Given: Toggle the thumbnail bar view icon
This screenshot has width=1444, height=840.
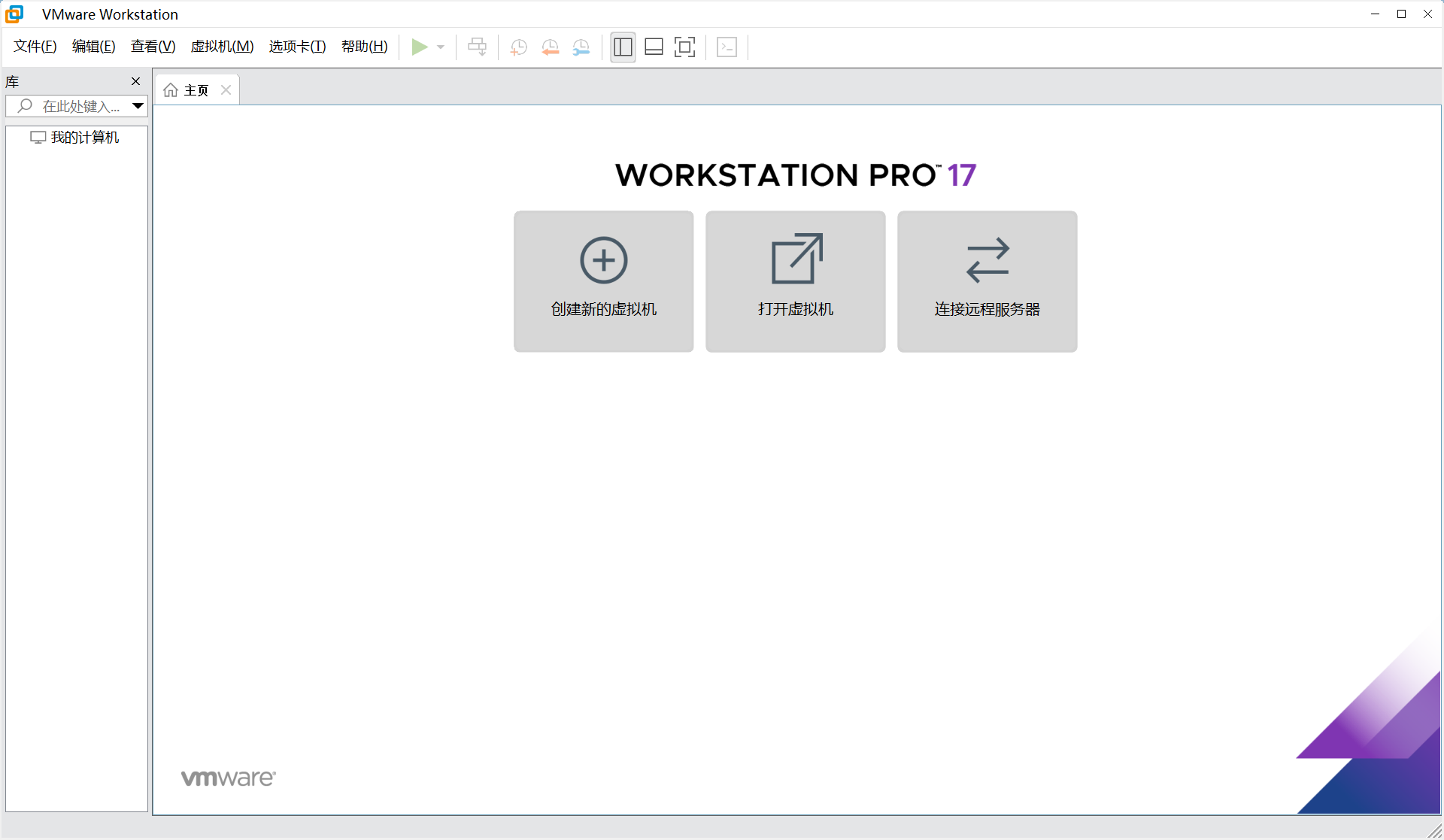Looking at the screenshot, I should [654, 47].
